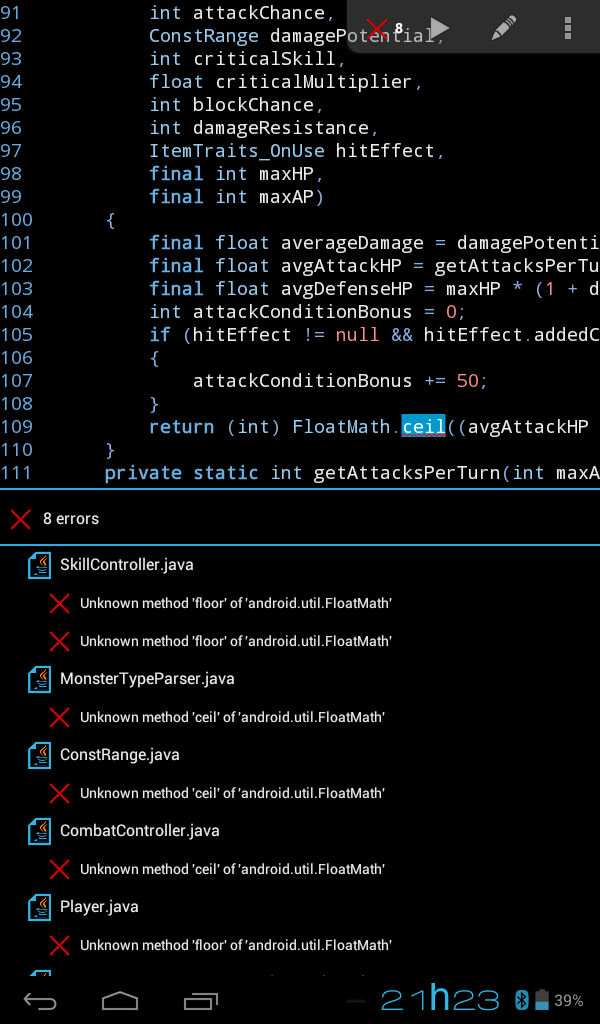Image resolution: width=600 pixels, height=1024 pixels.
Task: Tap the Android back navigation button
Action: [x=40, y=1000]
